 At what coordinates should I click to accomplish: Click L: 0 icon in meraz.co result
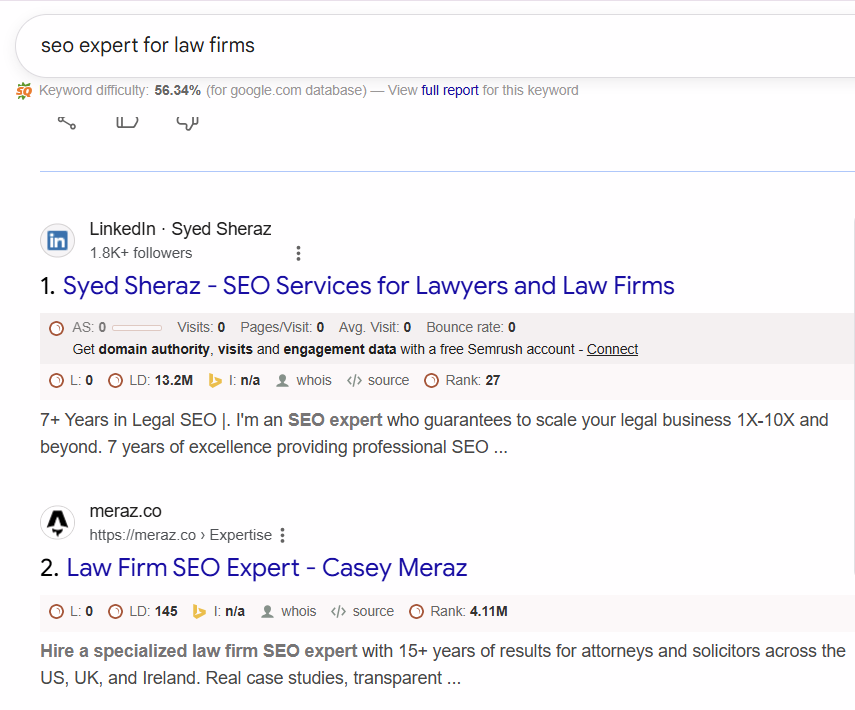point(56,612)
